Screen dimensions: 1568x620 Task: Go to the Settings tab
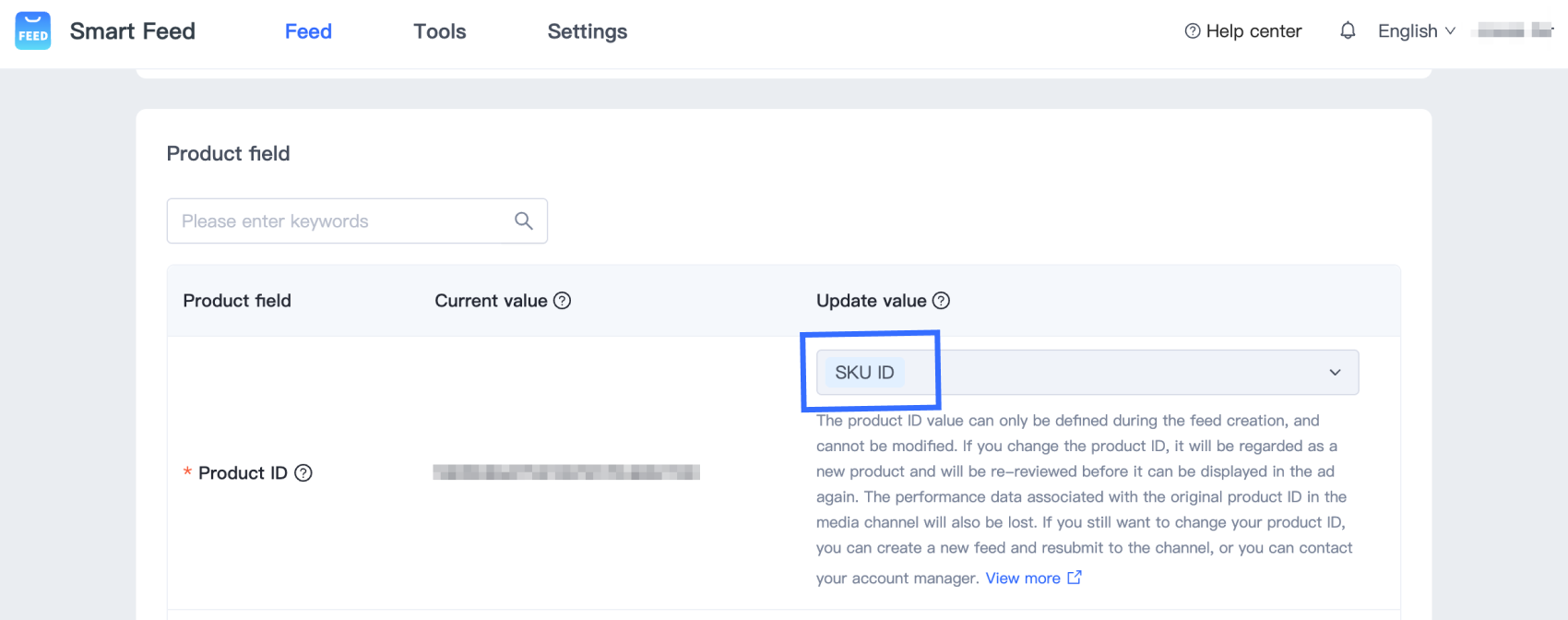588,31
